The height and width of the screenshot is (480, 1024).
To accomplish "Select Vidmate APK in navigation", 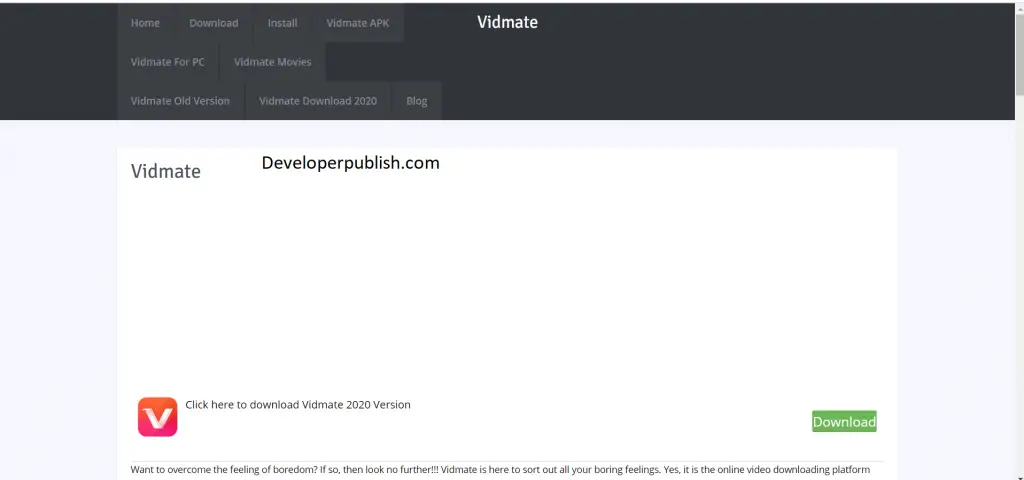I will coord(358,23).
